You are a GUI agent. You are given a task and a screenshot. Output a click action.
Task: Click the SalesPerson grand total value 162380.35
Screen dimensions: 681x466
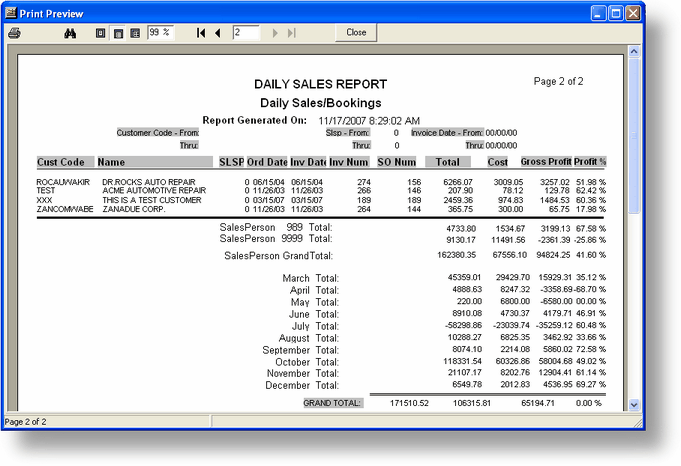click(x=456, y=255)
